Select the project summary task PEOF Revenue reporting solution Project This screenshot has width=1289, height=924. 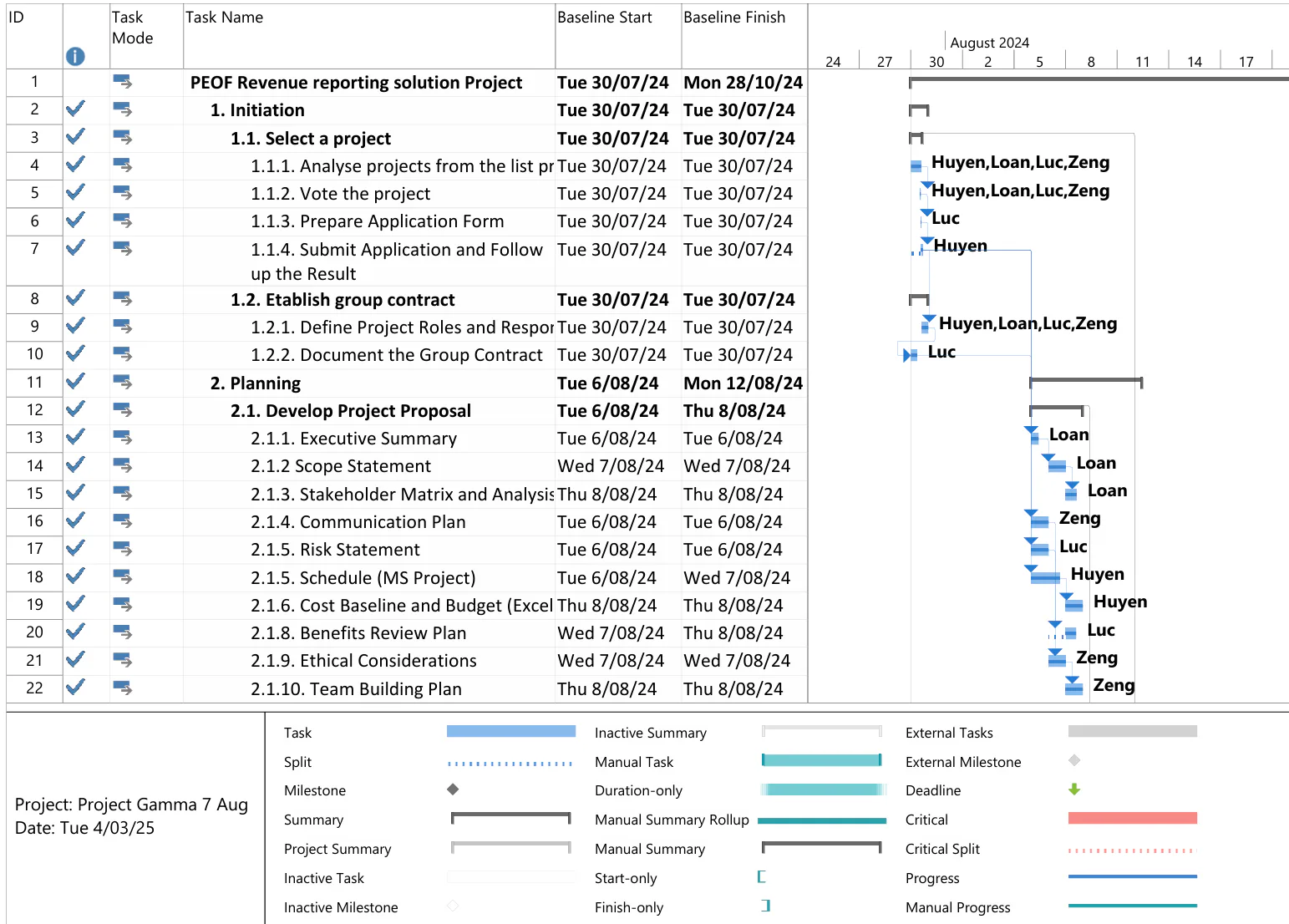(x=356, y=83)
